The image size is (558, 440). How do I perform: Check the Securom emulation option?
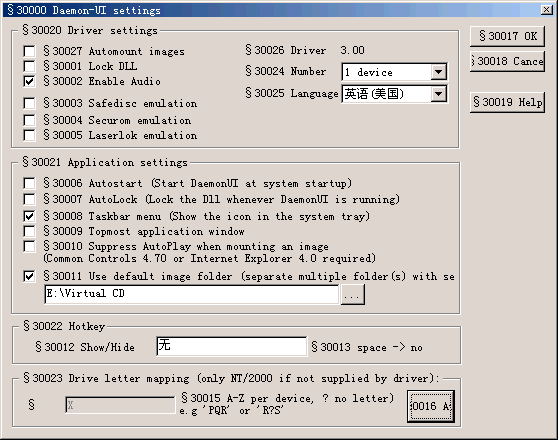[29, 120]
